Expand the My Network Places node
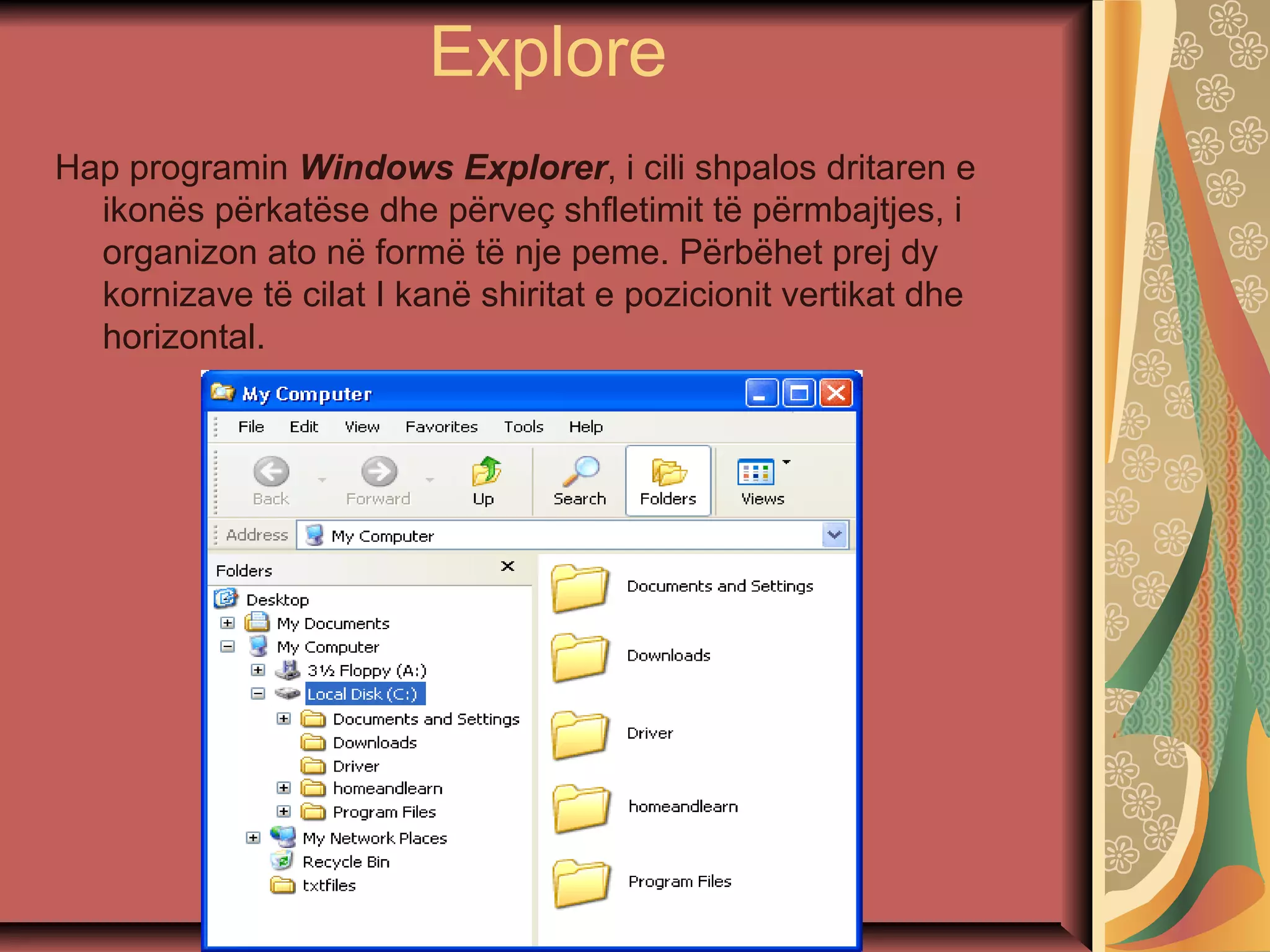The image size is (1270, 952). point(253,838)
